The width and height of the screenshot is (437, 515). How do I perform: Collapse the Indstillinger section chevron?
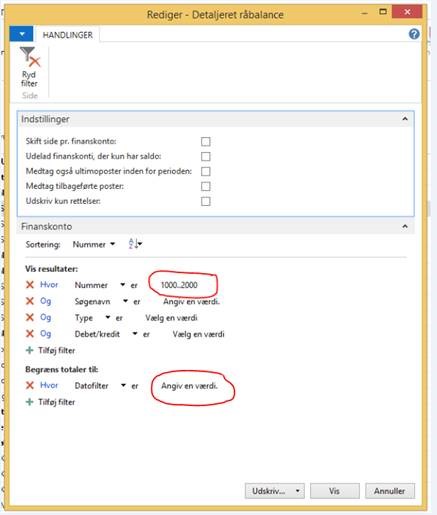click(405, 119)
